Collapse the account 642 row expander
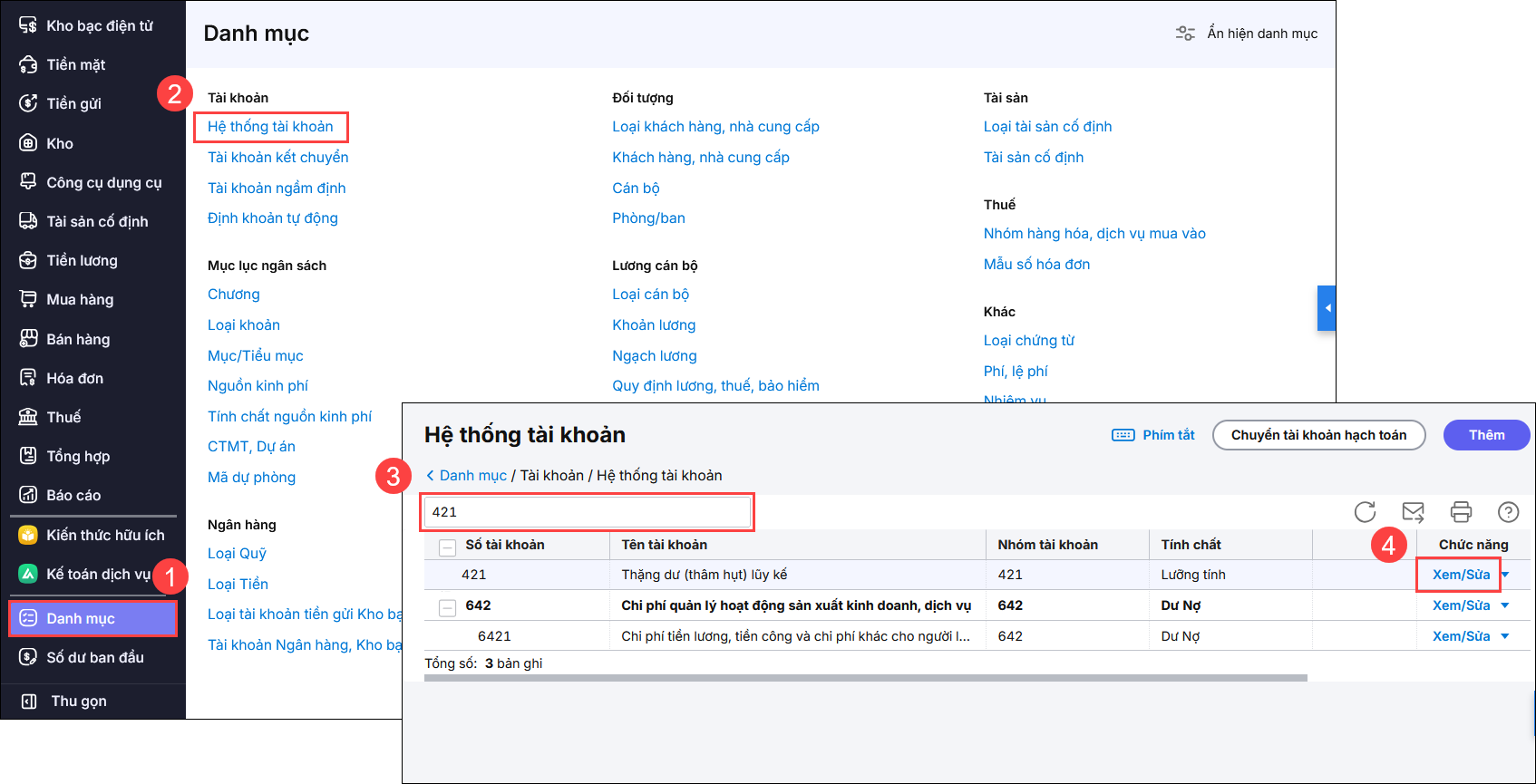The image size is (1536, 784). 447,607
